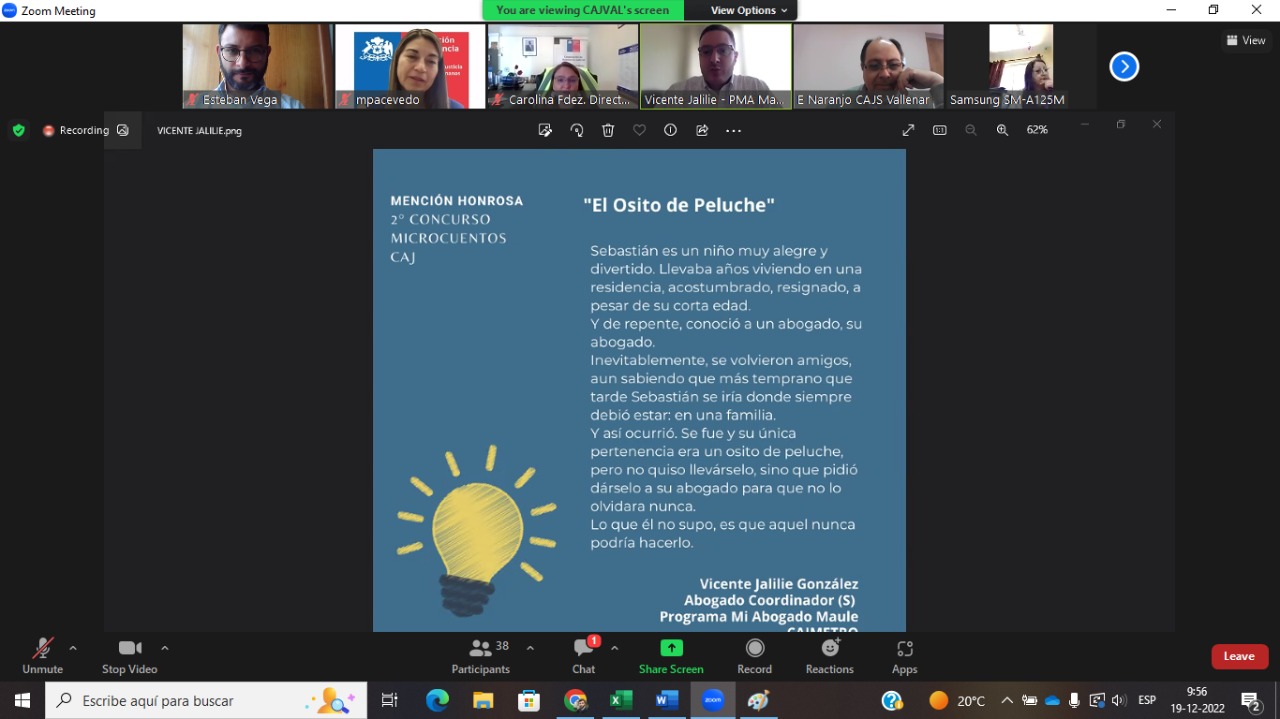Show next participants with blue arrow

click(1124, 67)
